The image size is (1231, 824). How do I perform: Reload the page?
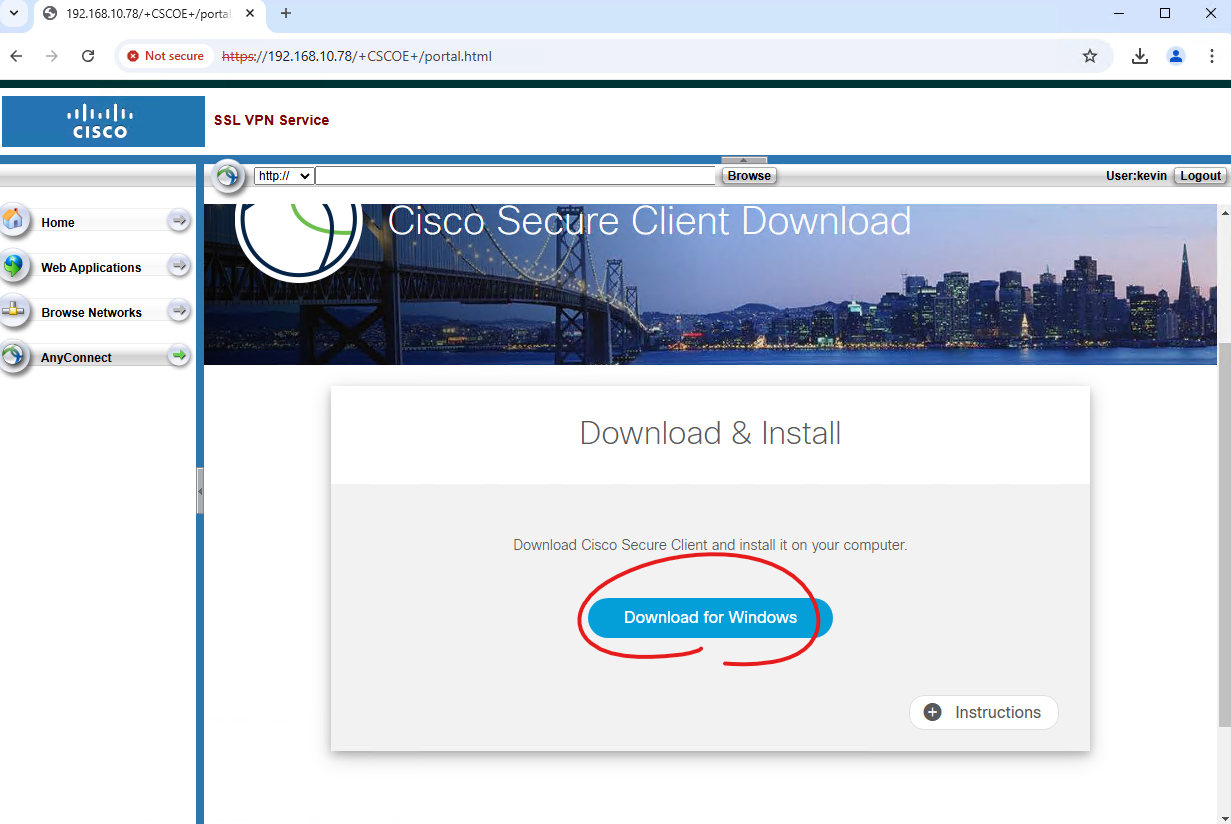[x=88, y=56]
